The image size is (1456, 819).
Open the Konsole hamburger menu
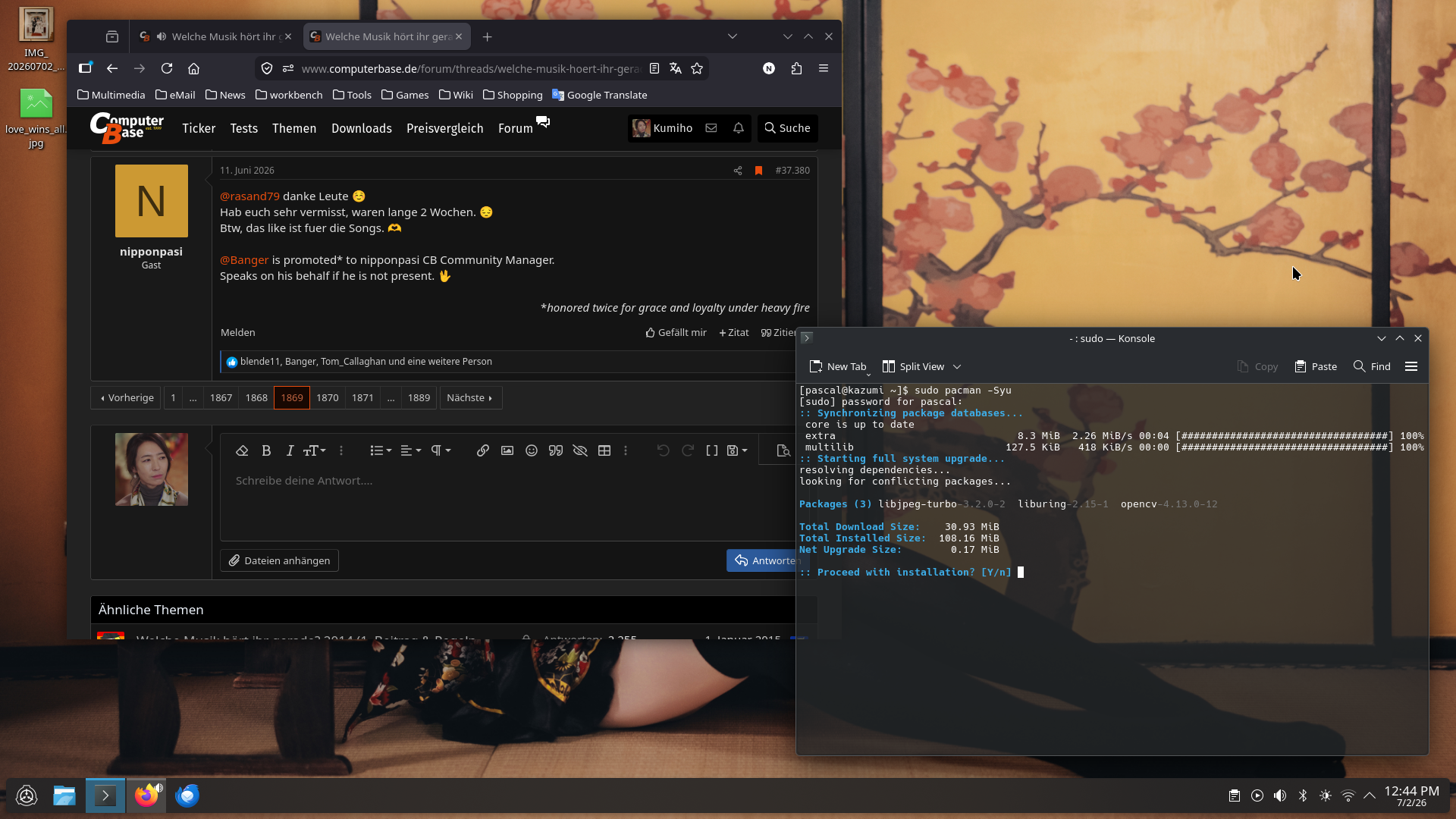[1411, 366]
